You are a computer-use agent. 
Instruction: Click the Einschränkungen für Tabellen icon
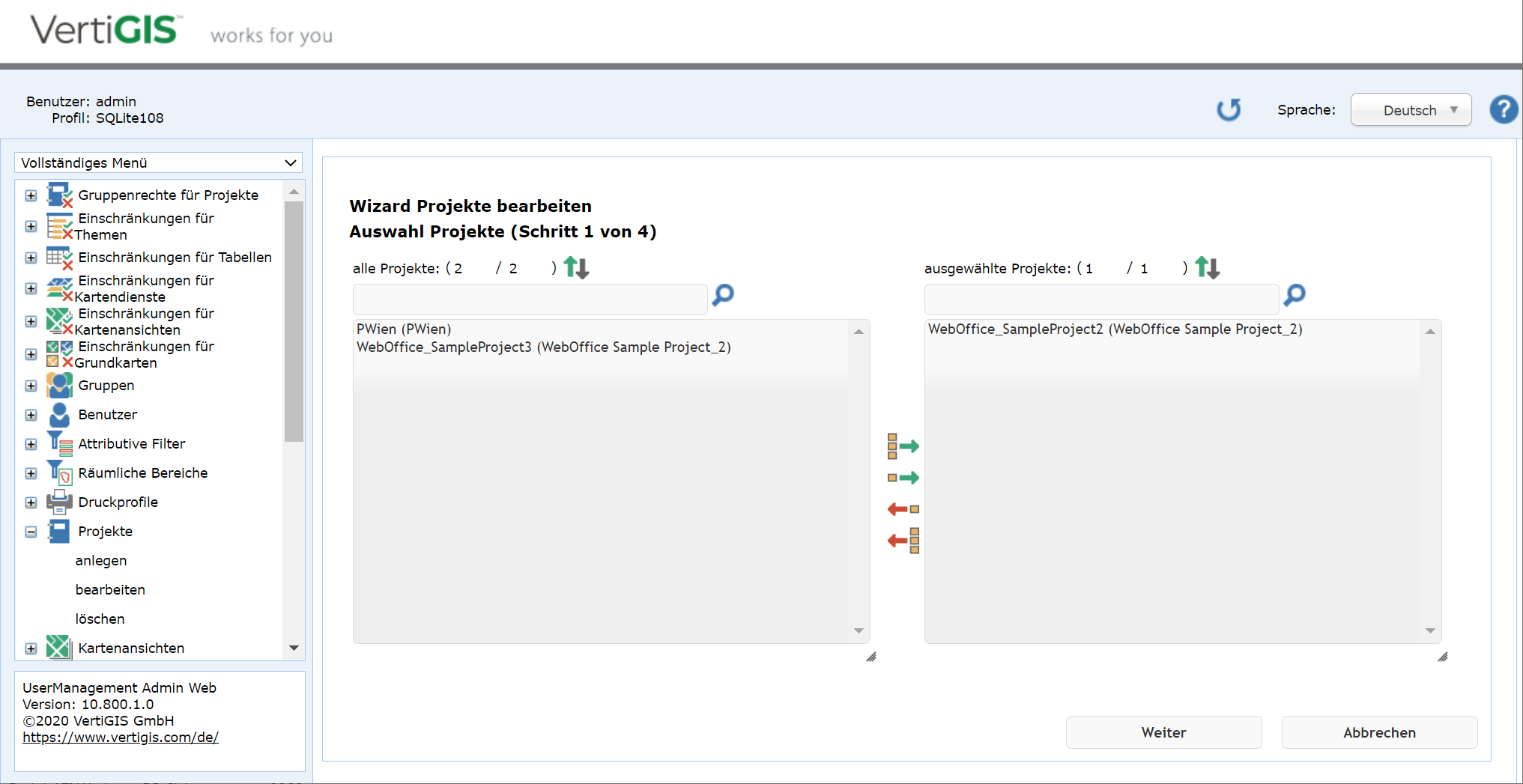[x=59, y=258]
